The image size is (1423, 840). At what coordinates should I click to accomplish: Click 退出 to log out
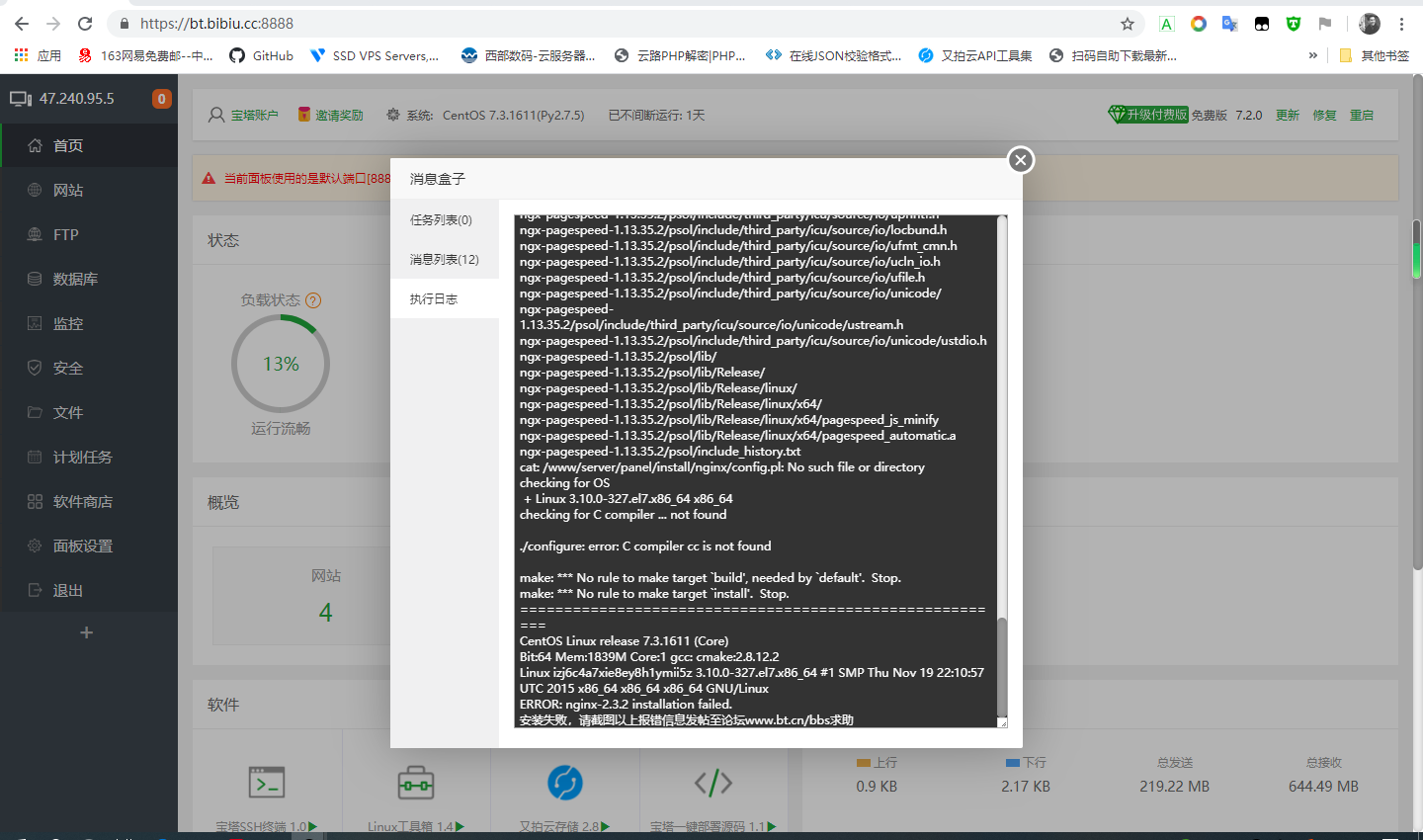pos(89,591)
